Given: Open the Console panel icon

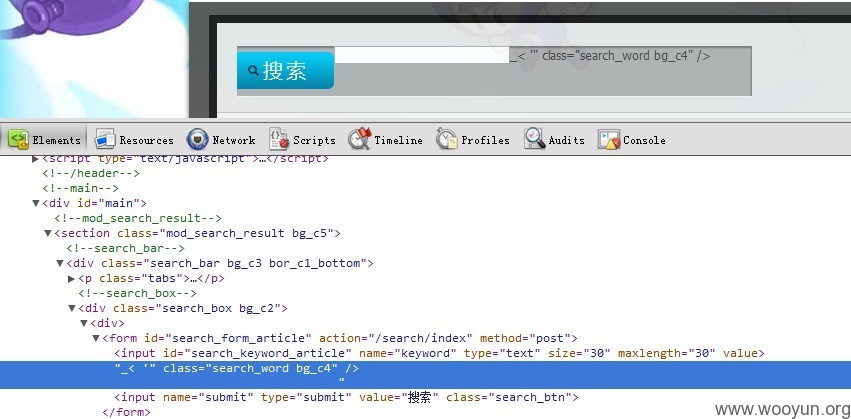Looking at the screenshot, I should 608,139.
